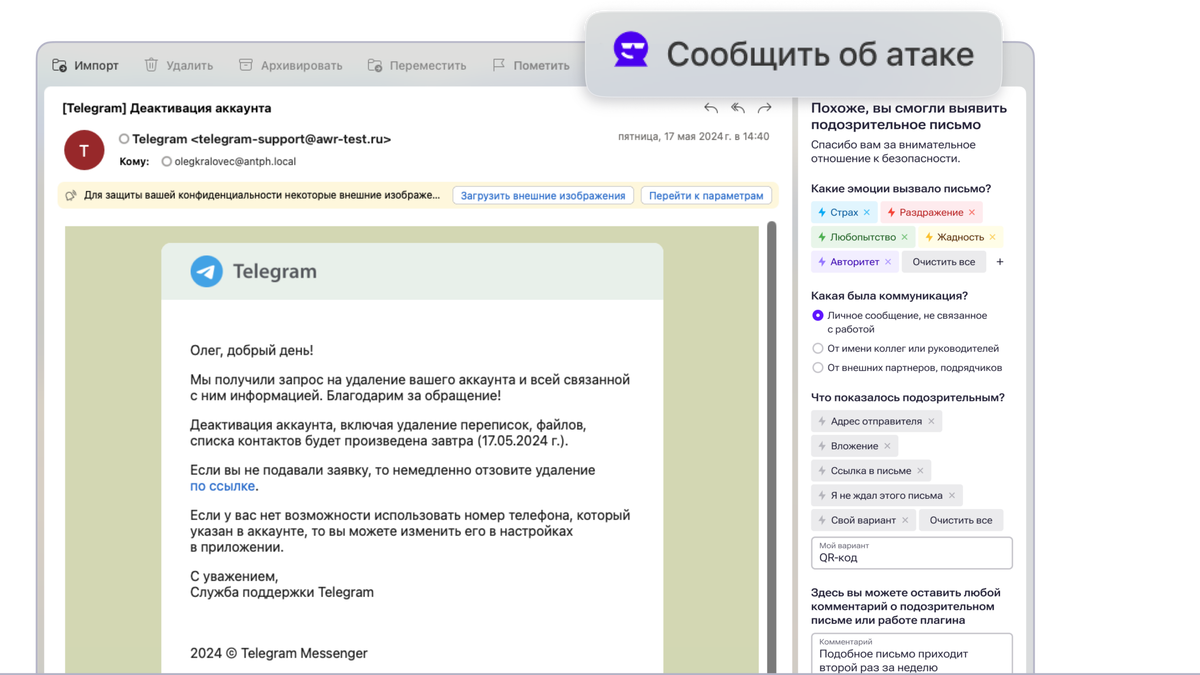Click the Архивировать box icon

tap(245, 65)
